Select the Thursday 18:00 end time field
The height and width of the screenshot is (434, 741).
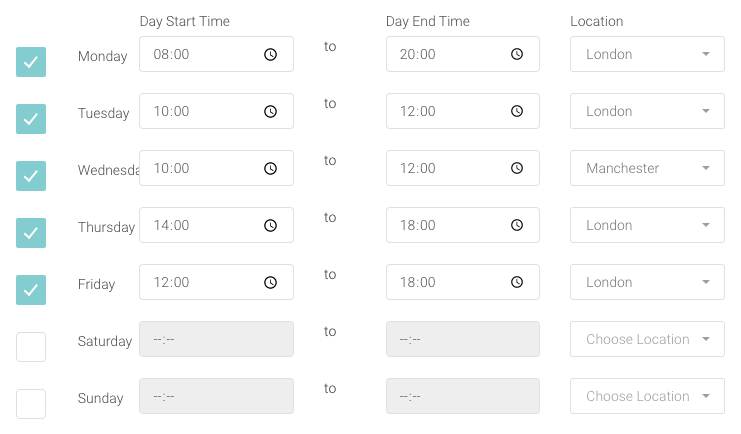(463, 225)
